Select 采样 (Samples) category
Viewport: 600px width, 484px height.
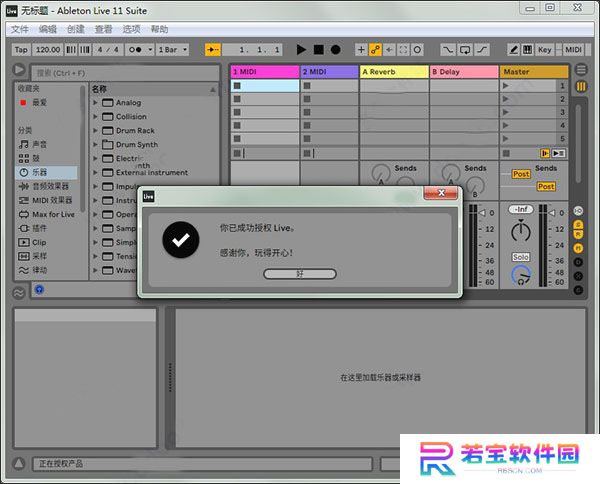click(x=47, y=256)
